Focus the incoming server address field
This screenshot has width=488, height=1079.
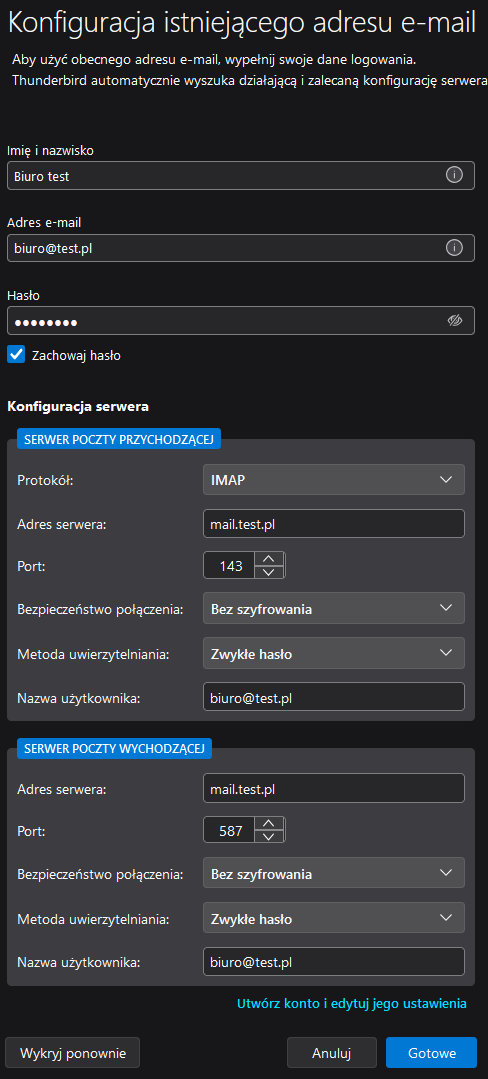(334, 524)
